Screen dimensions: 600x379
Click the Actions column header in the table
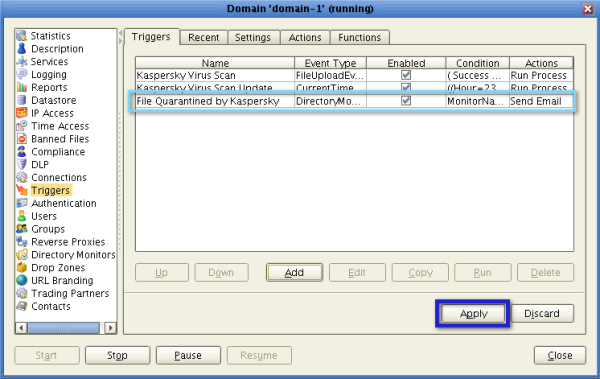click(x=541, y=63)
